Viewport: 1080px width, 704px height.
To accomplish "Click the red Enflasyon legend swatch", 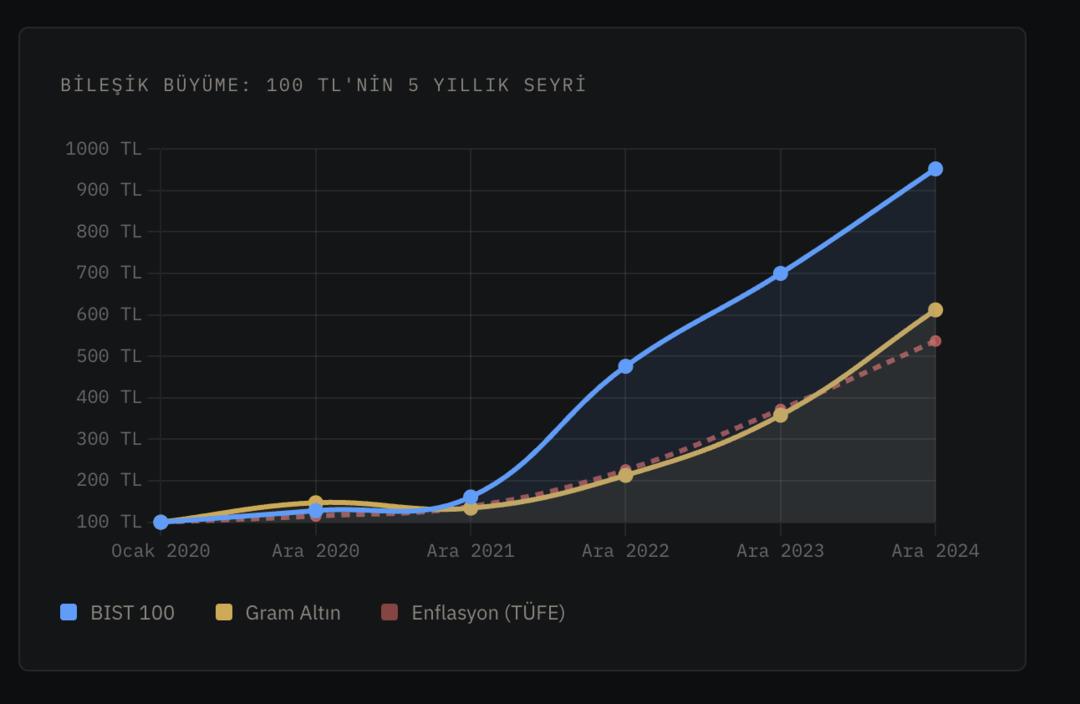I will [390, 613].
